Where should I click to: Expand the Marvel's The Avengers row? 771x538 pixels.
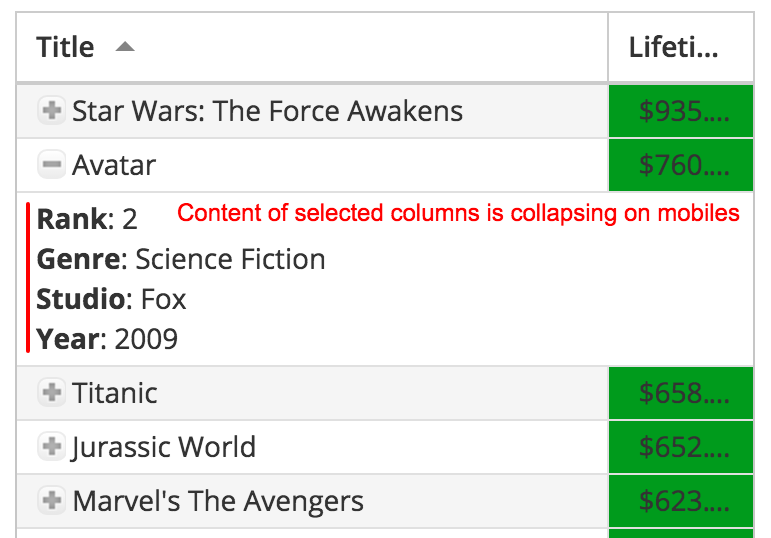point(52,501)
